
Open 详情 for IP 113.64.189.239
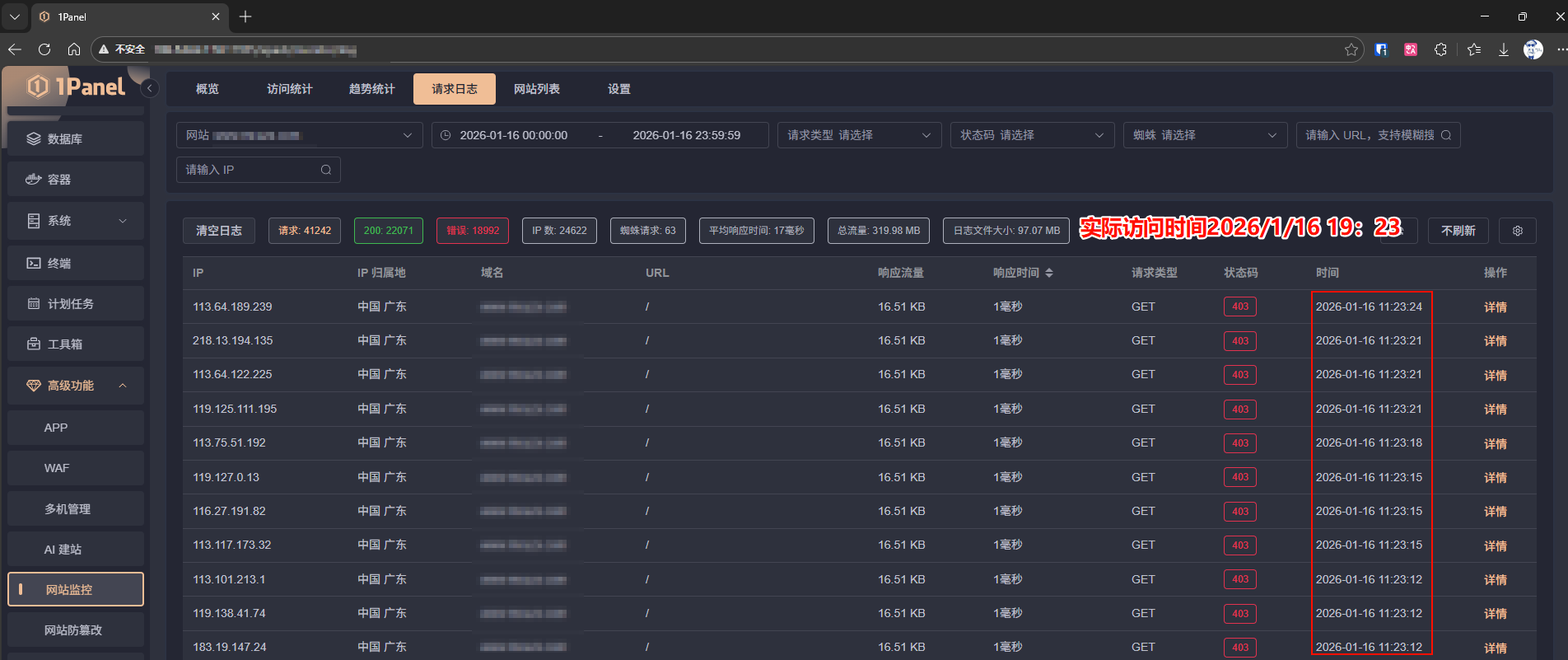pos(1495,307)
